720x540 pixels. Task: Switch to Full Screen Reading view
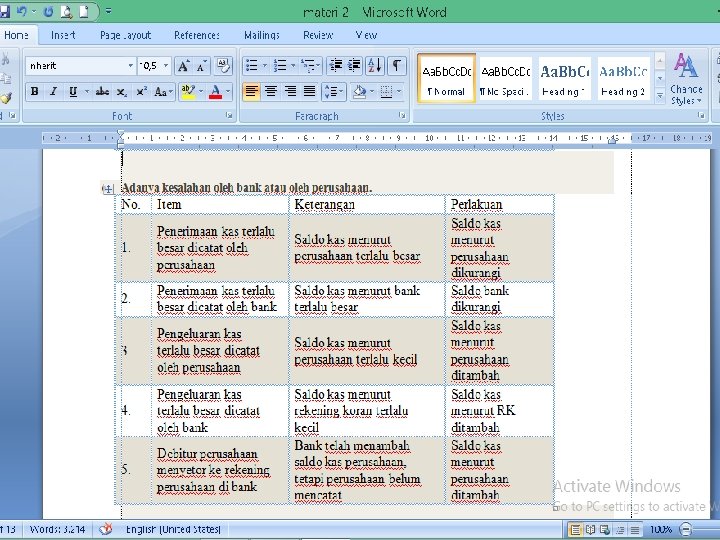pos(590,529)
